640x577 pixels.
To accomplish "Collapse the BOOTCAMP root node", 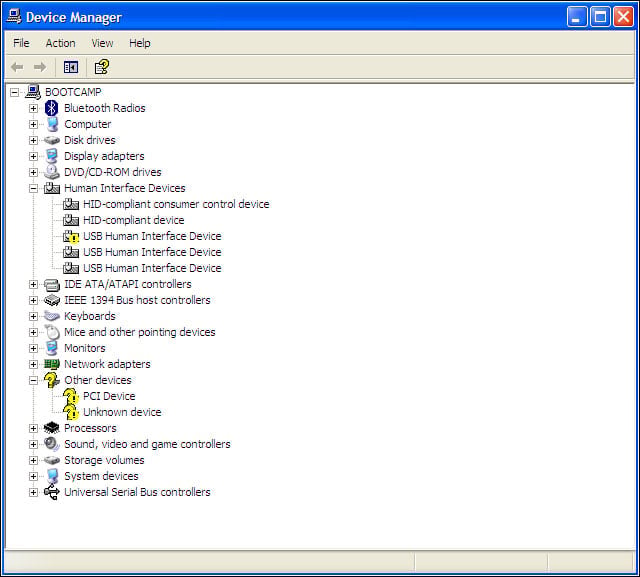I will [x=14, y=92].
